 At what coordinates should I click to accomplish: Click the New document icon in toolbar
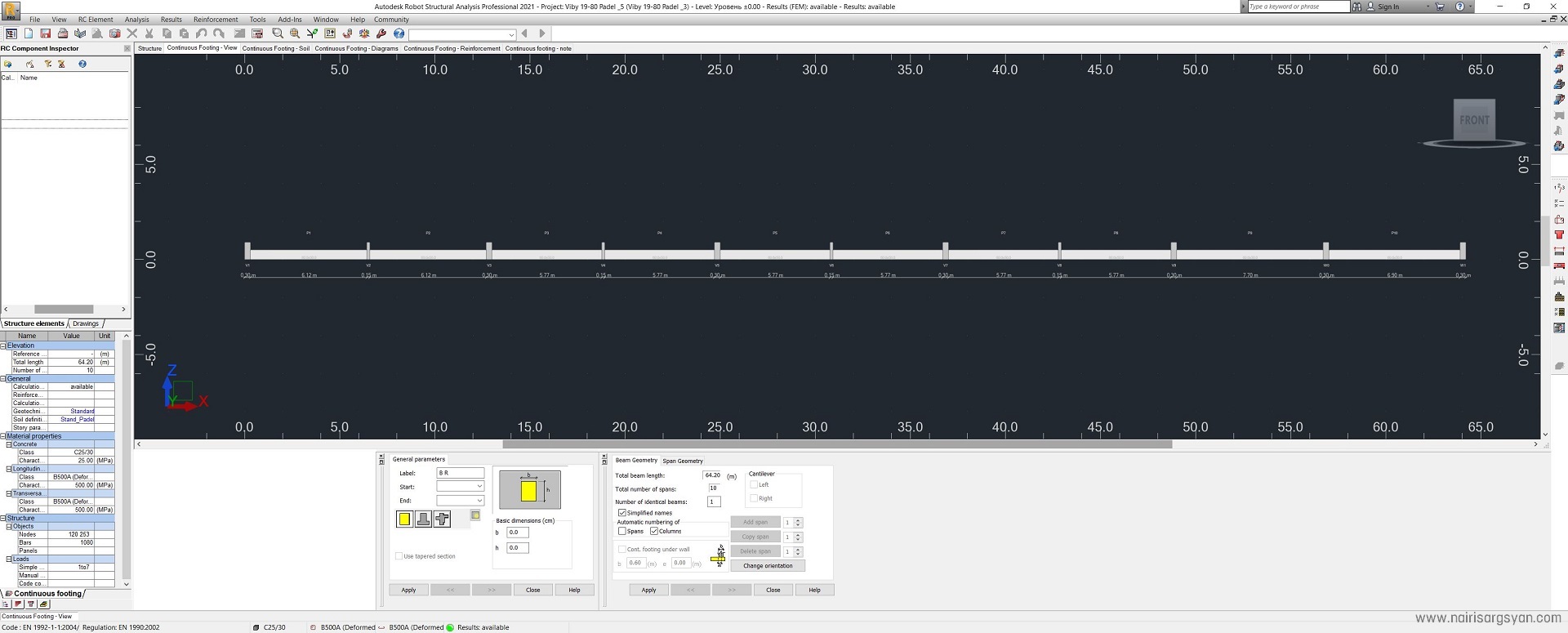tap(29, 33)
